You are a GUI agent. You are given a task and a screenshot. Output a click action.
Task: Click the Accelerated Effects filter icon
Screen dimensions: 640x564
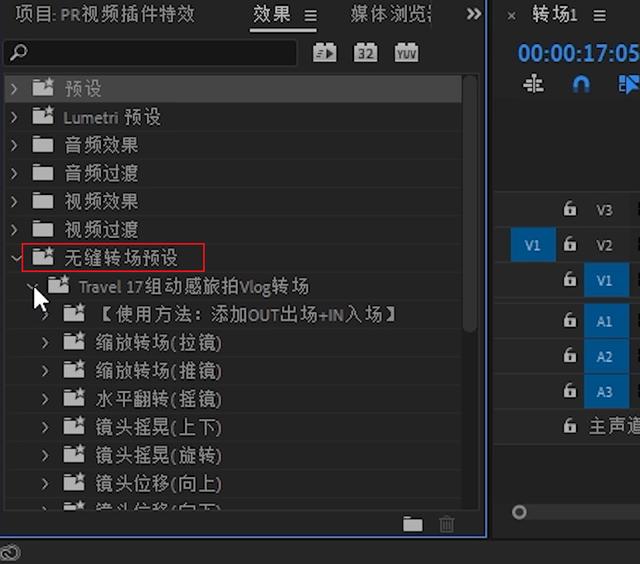tap(324, 53)
